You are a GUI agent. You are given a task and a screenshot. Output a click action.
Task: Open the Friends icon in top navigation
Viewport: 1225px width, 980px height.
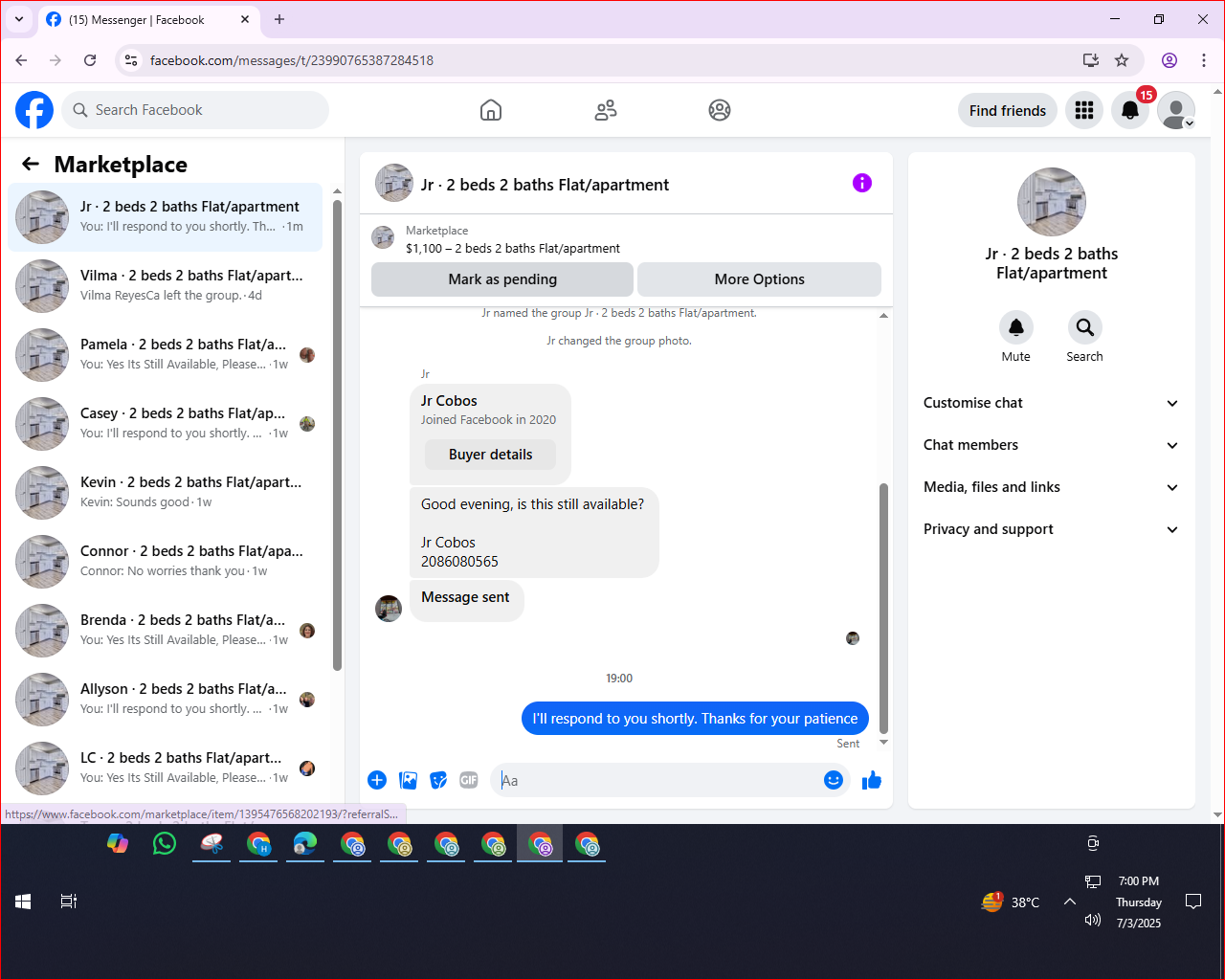click(x=606, y=110)
